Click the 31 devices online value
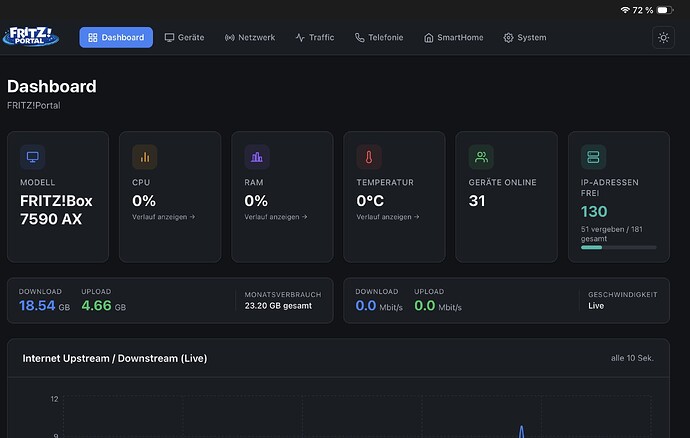This screenshot has height=438, width=690. [x=477, y=201]
